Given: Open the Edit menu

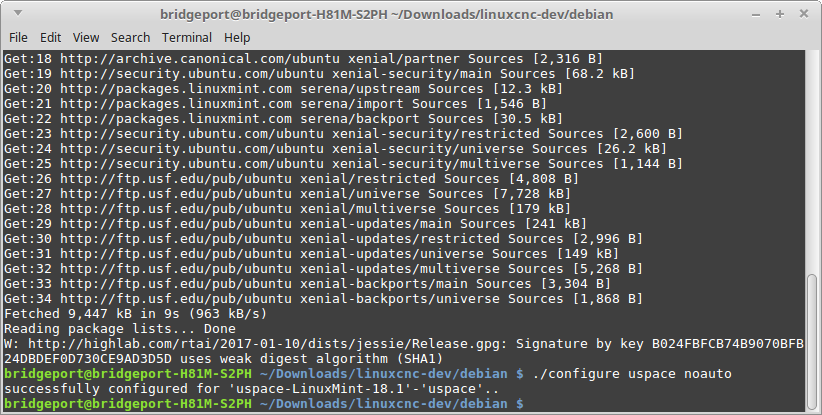Looking at the screenshot, I should [51, 37].
